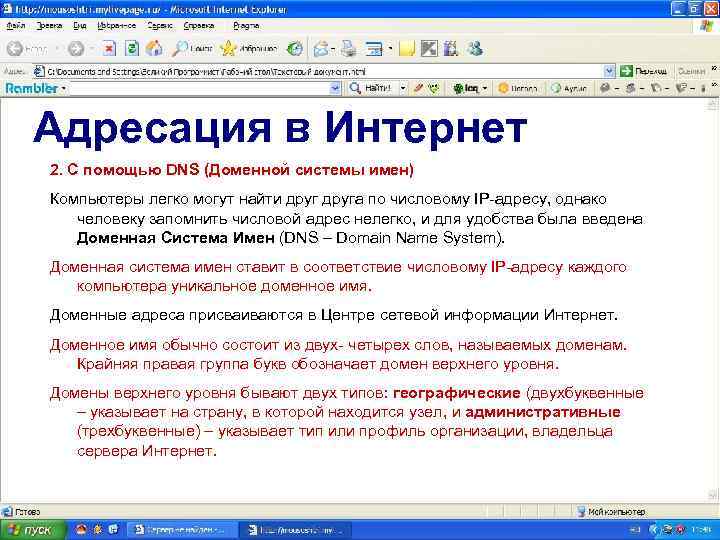Open the Вид menu
Image resolution: width=720 pixels, height=540 pixels.
point(80,26)
